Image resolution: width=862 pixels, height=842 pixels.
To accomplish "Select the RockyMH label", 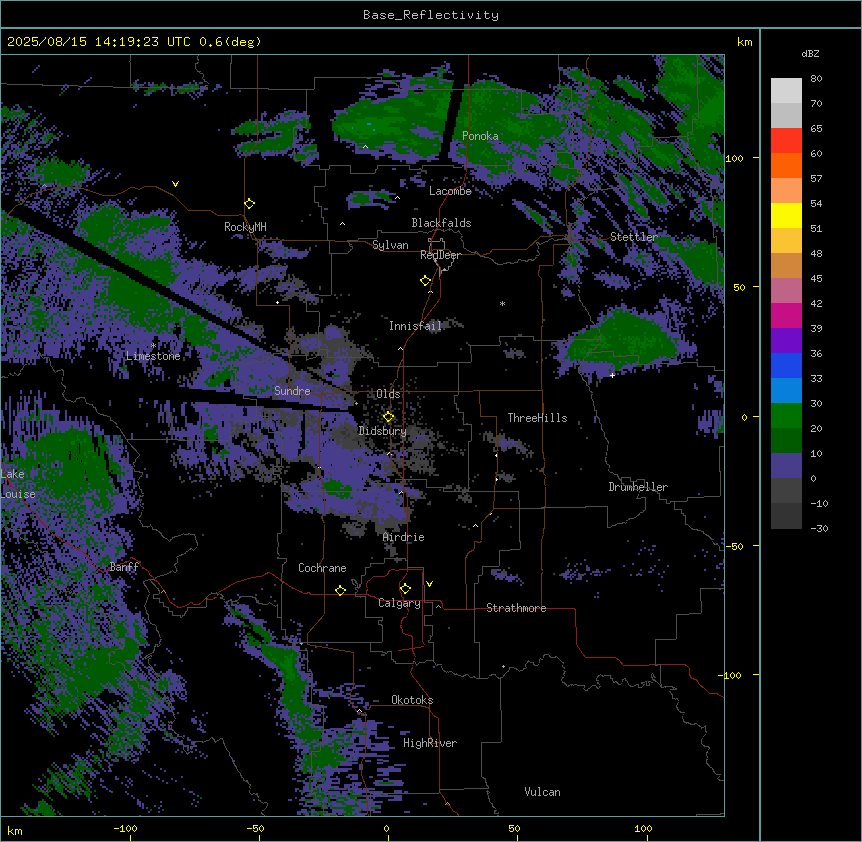I will click(245, 226).
